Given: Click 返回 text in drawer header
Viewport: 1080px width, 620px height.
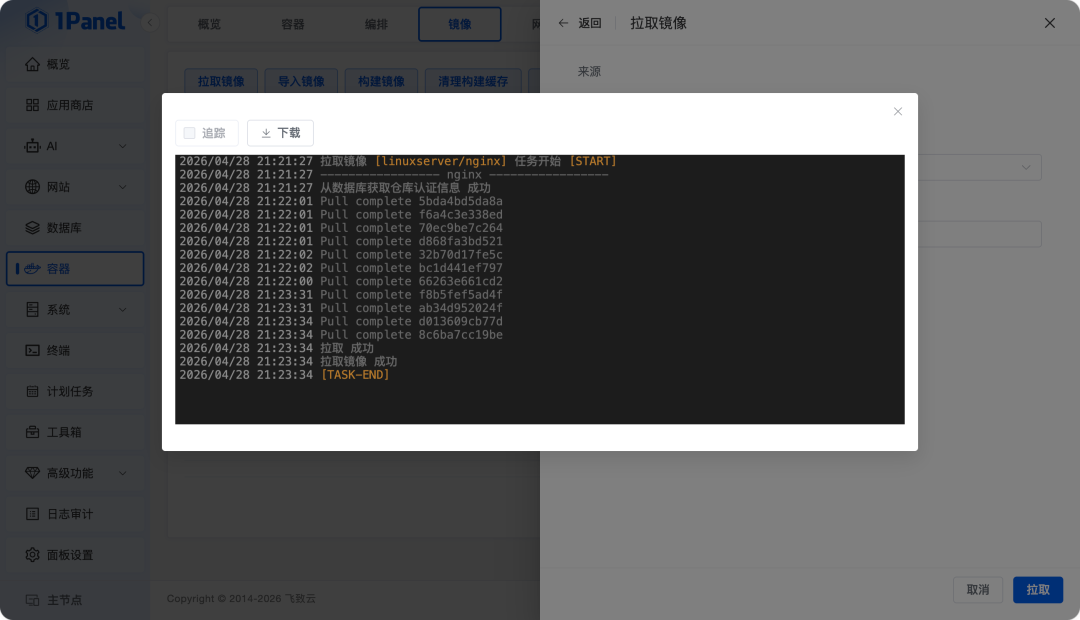Looking at the screenshot, I should pyautogui.click(x=590, y=23).
